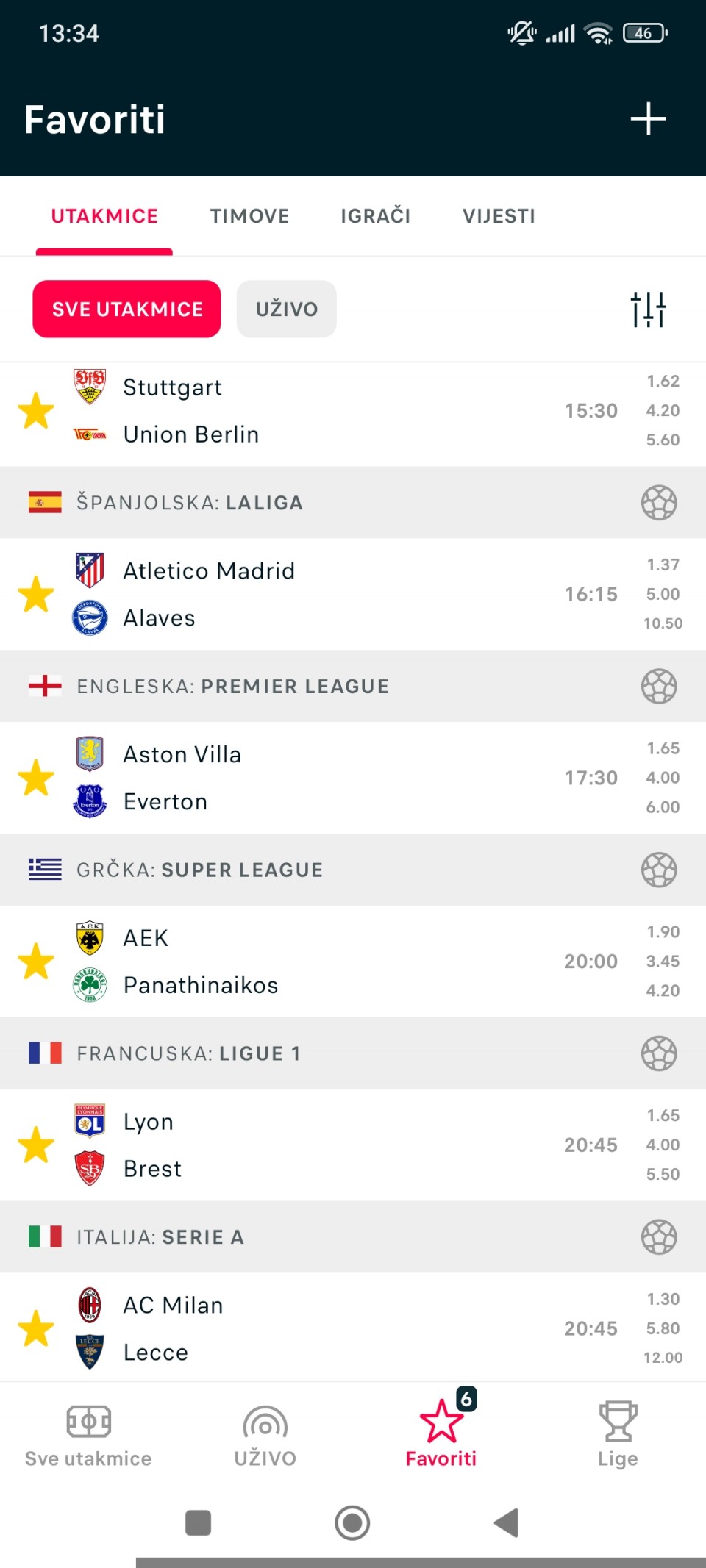Switch to the TIMOVE tab
This screenshot has height=1568, width=706.
(x=249, y=216)
